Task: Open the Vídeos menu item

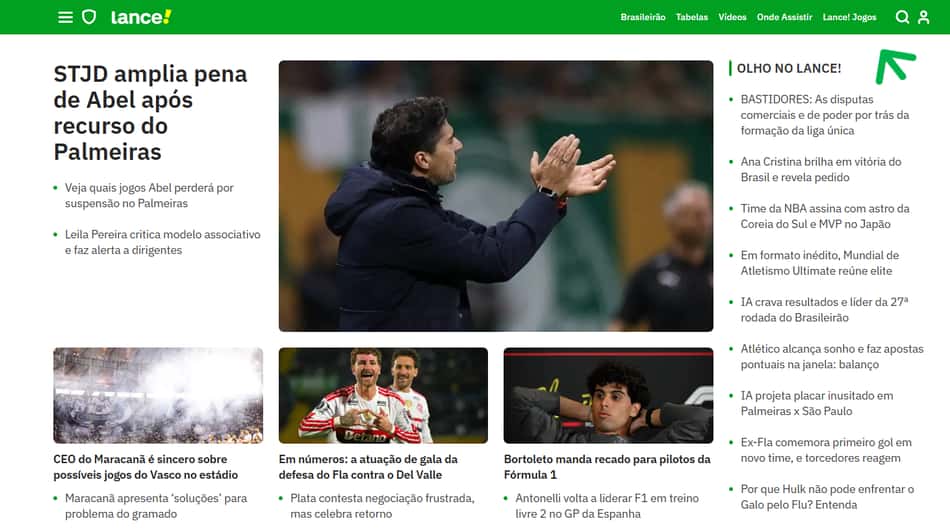Action: [x=732, y=17]
